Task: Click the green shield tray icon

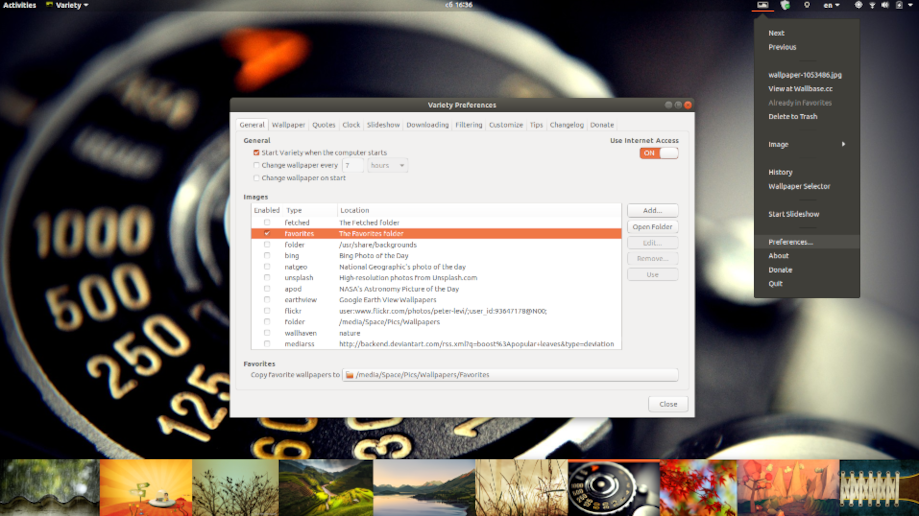Action: pyautogui.click(x=785, y=5)
